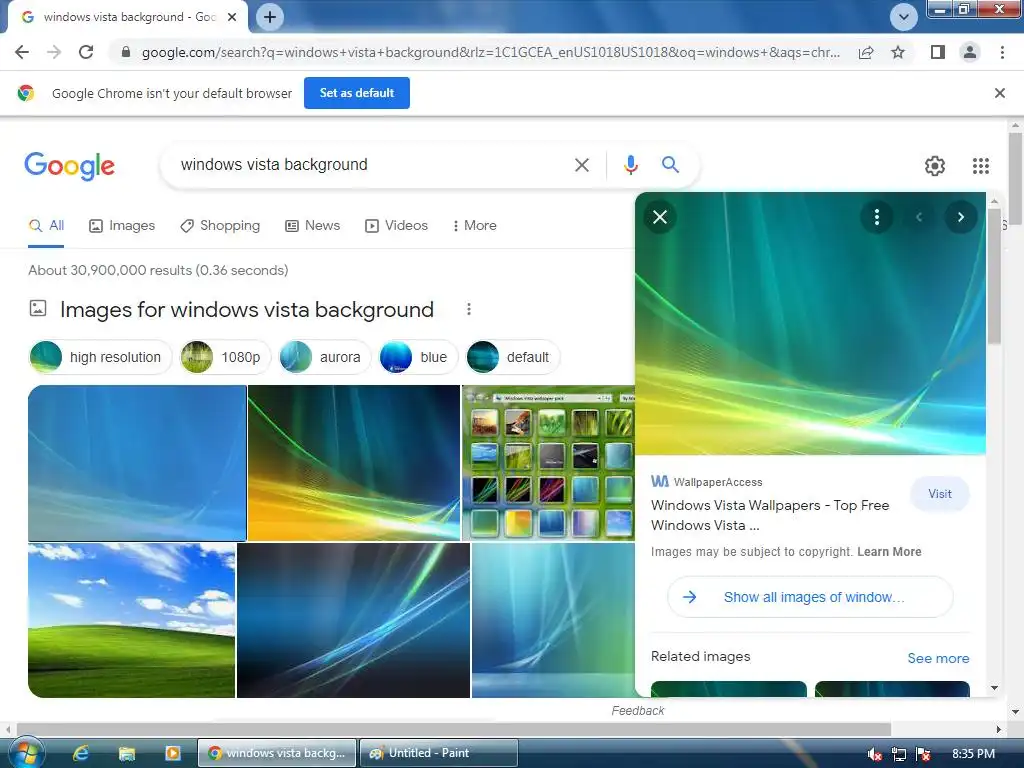Switch to the Images tab
Screen dimensions: 1024x768
(x=122, y=226)
